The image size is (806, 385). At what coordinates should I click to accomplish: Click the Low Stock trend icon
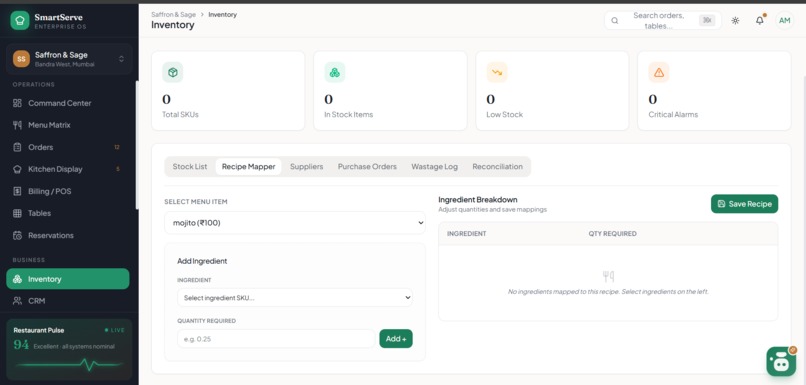click(497, 72)
